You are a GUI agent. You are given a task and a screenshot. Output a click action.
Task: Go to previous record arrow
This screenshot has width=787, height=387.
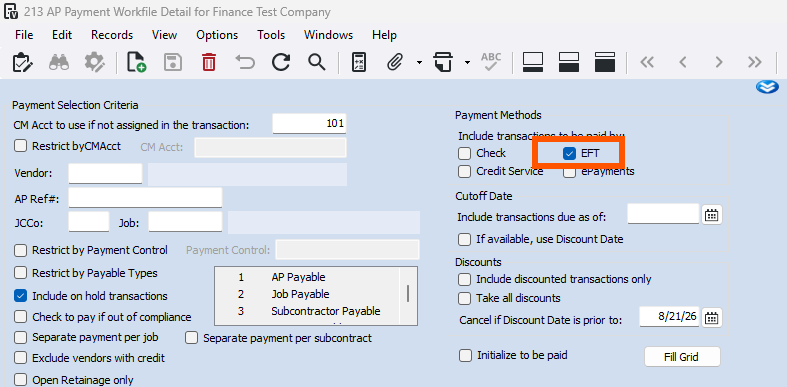coord(683,62)
